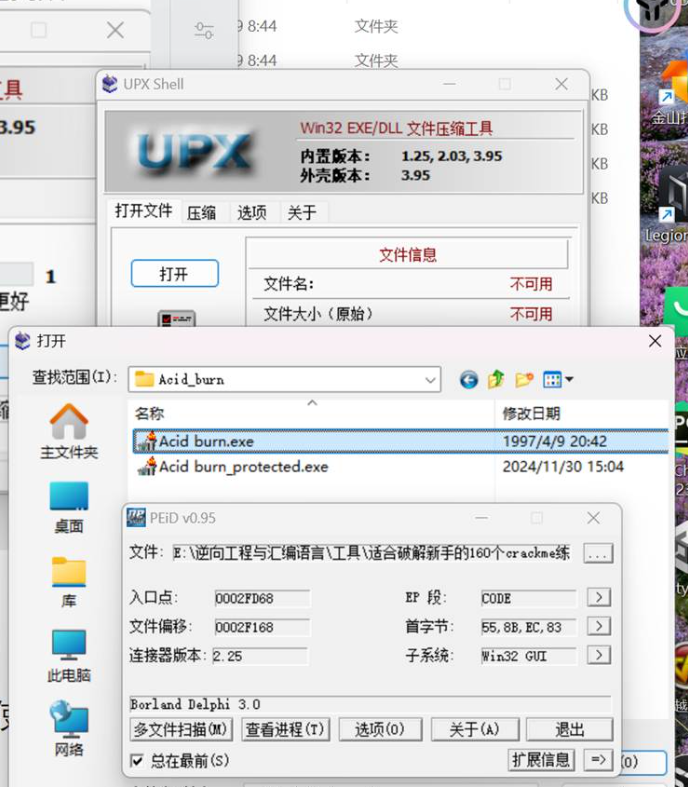This screenshot has width=688, height=787.
Task: Create new folder icon in open dialog
Action: pyautogui.click(x=524, y=380)
